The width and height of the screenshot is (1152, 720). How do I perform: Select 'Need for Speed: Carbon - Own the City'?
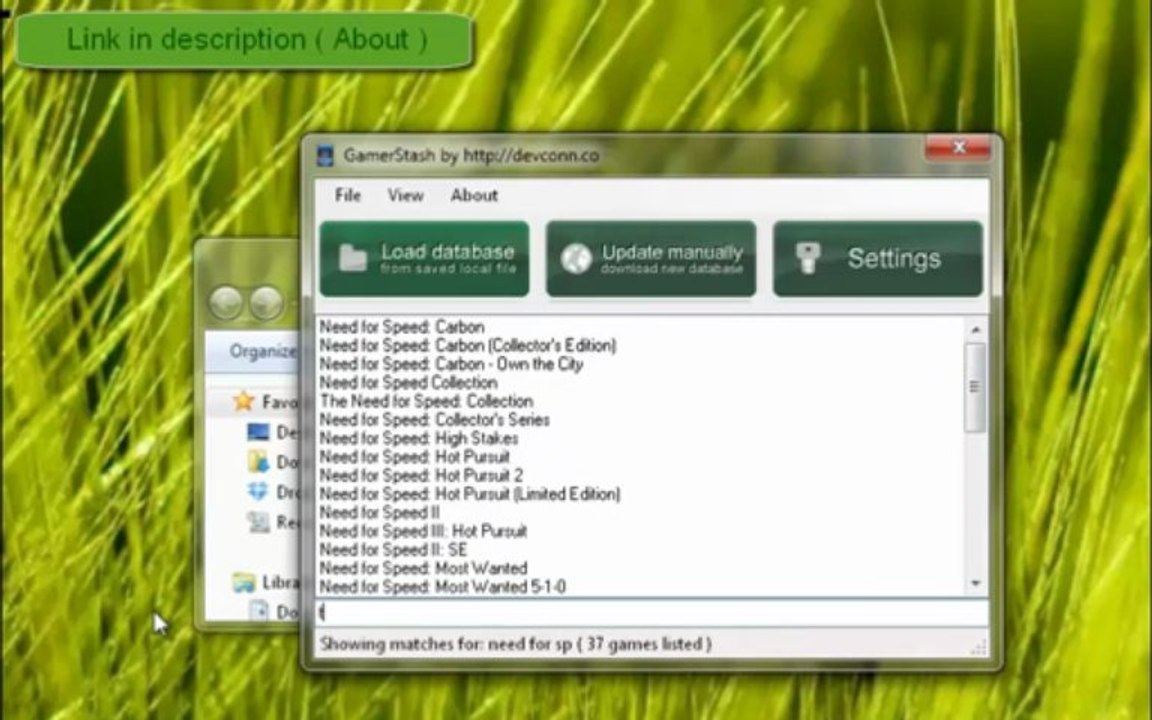click(451, 364)
